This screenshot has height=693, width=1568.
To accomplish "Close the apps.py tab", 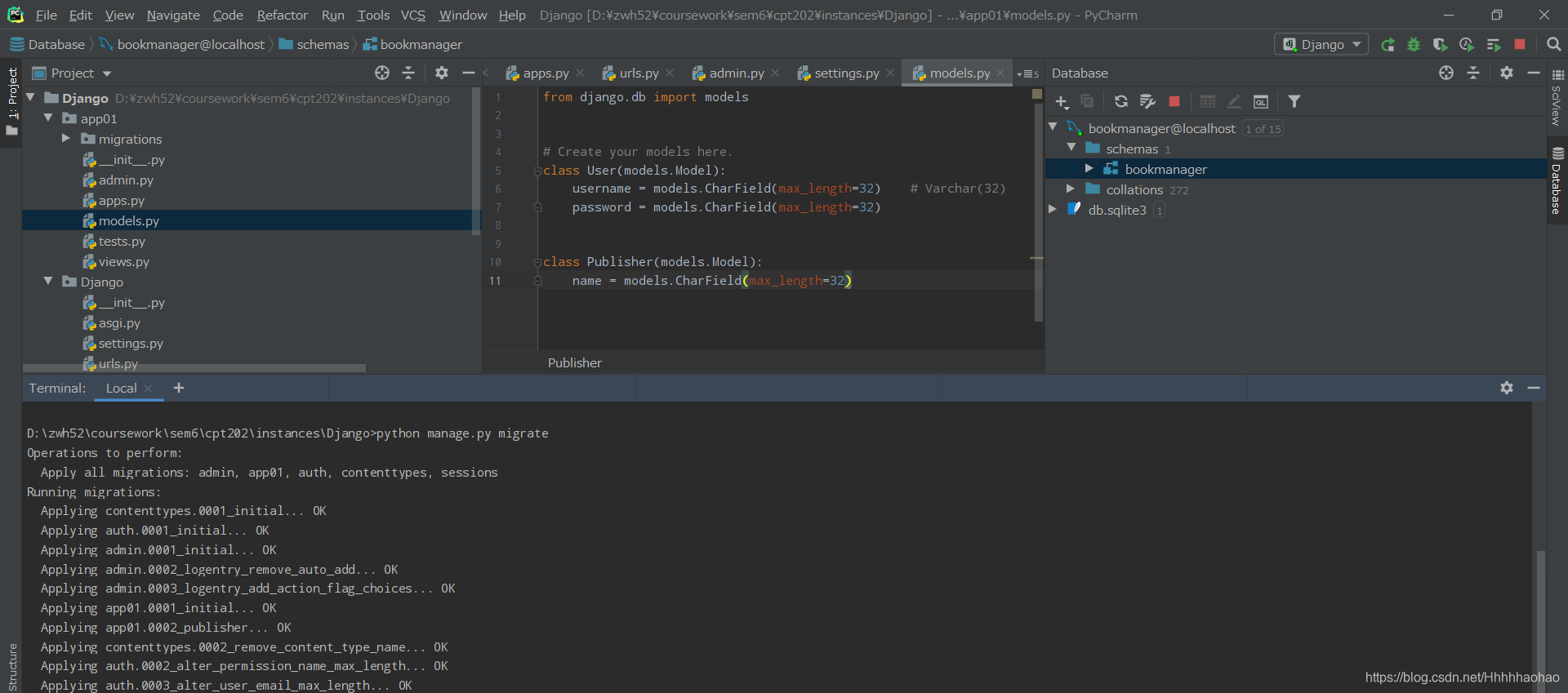I will [580, 73].
